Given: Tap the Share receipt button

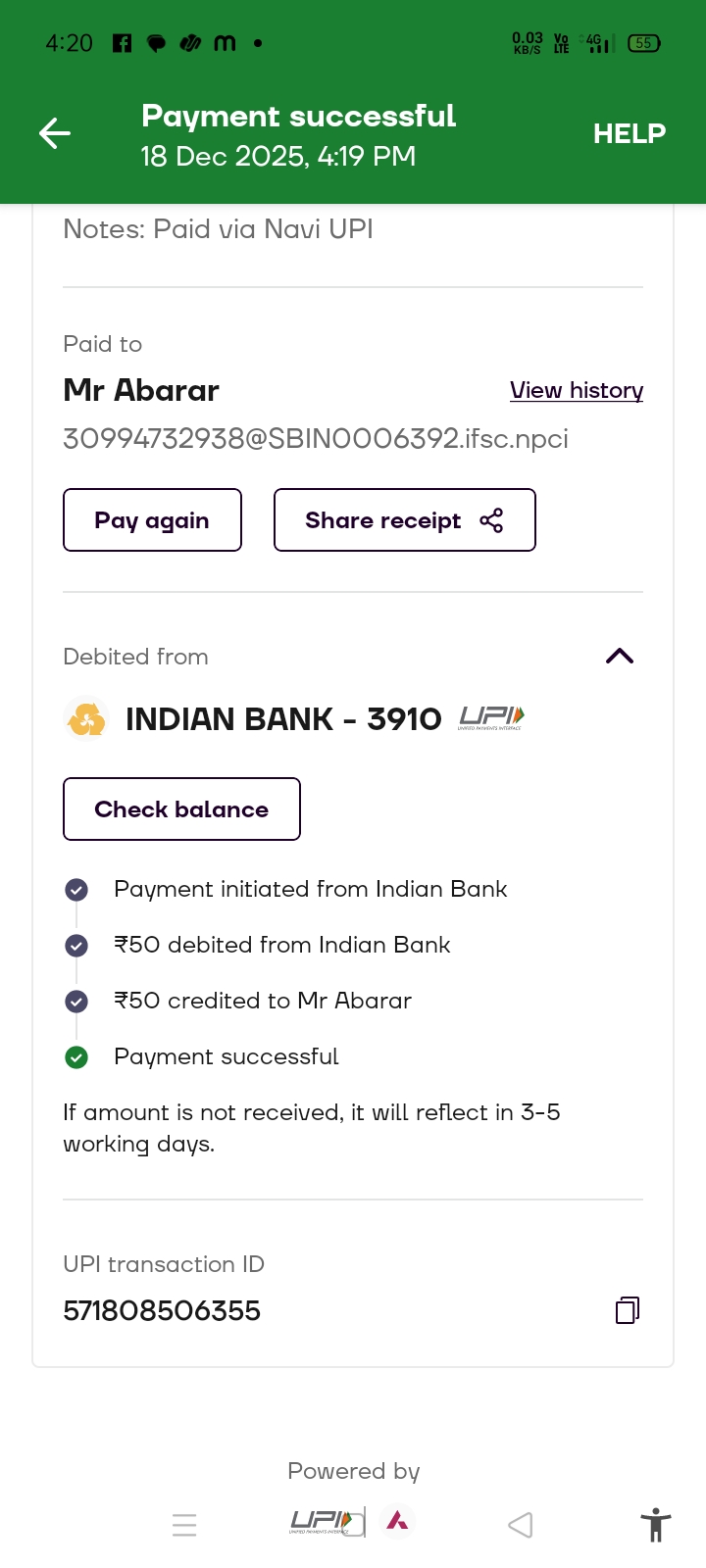Looking at the screenshot, I should pos(404,520).
